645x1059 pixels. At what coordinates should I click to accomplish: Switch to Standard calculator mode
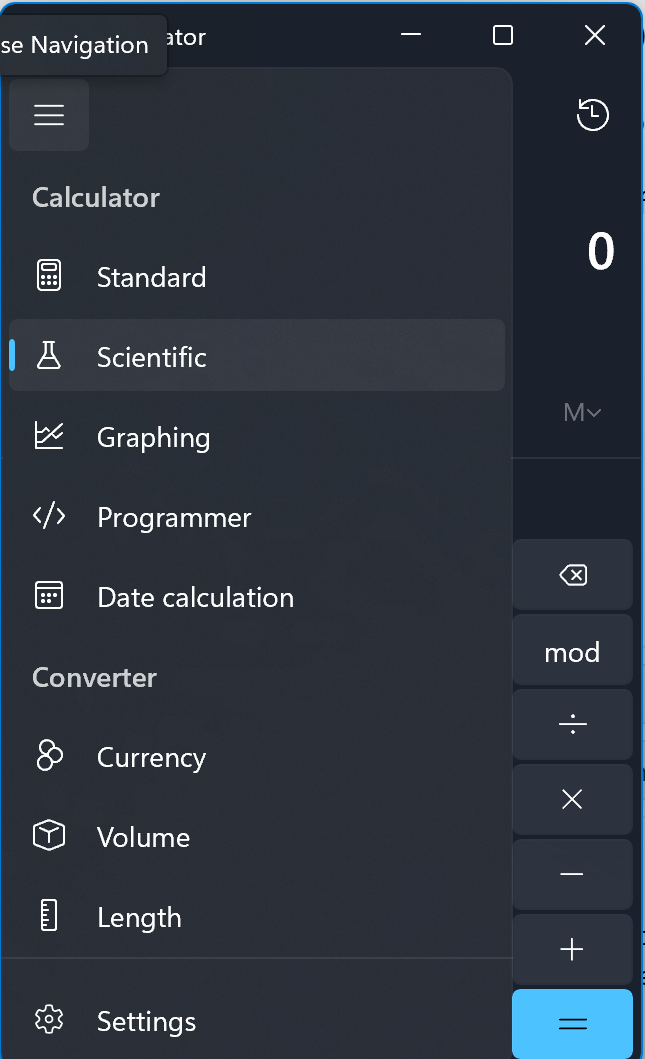(x=152, y=277)
